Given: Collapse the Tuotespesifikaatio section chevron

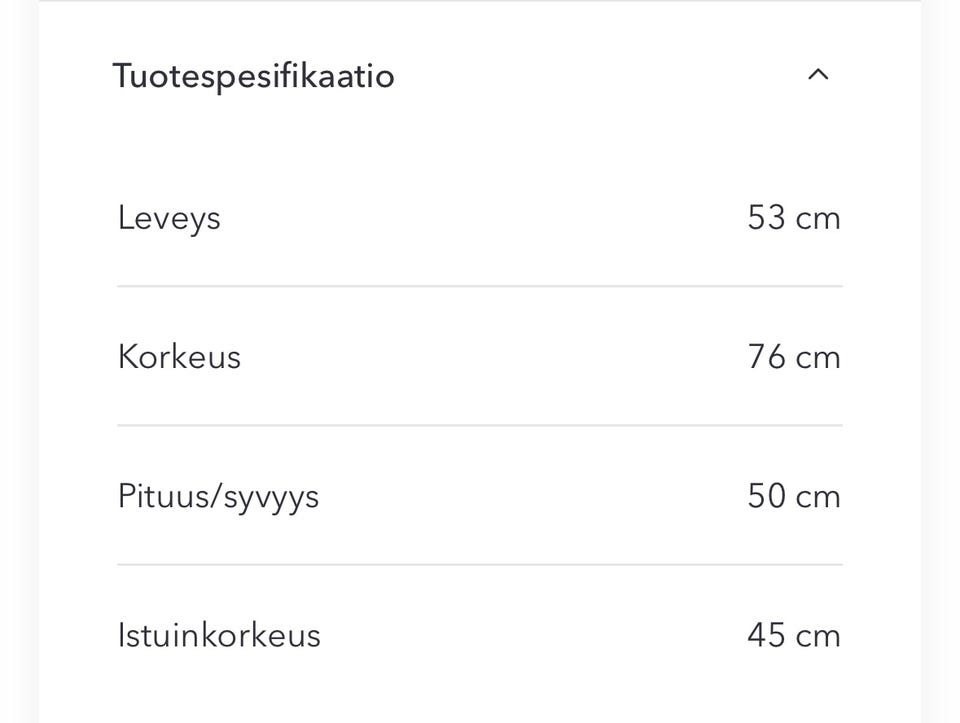Looking at the screenshot, I should pyautogui.click(x=818, y=74).
